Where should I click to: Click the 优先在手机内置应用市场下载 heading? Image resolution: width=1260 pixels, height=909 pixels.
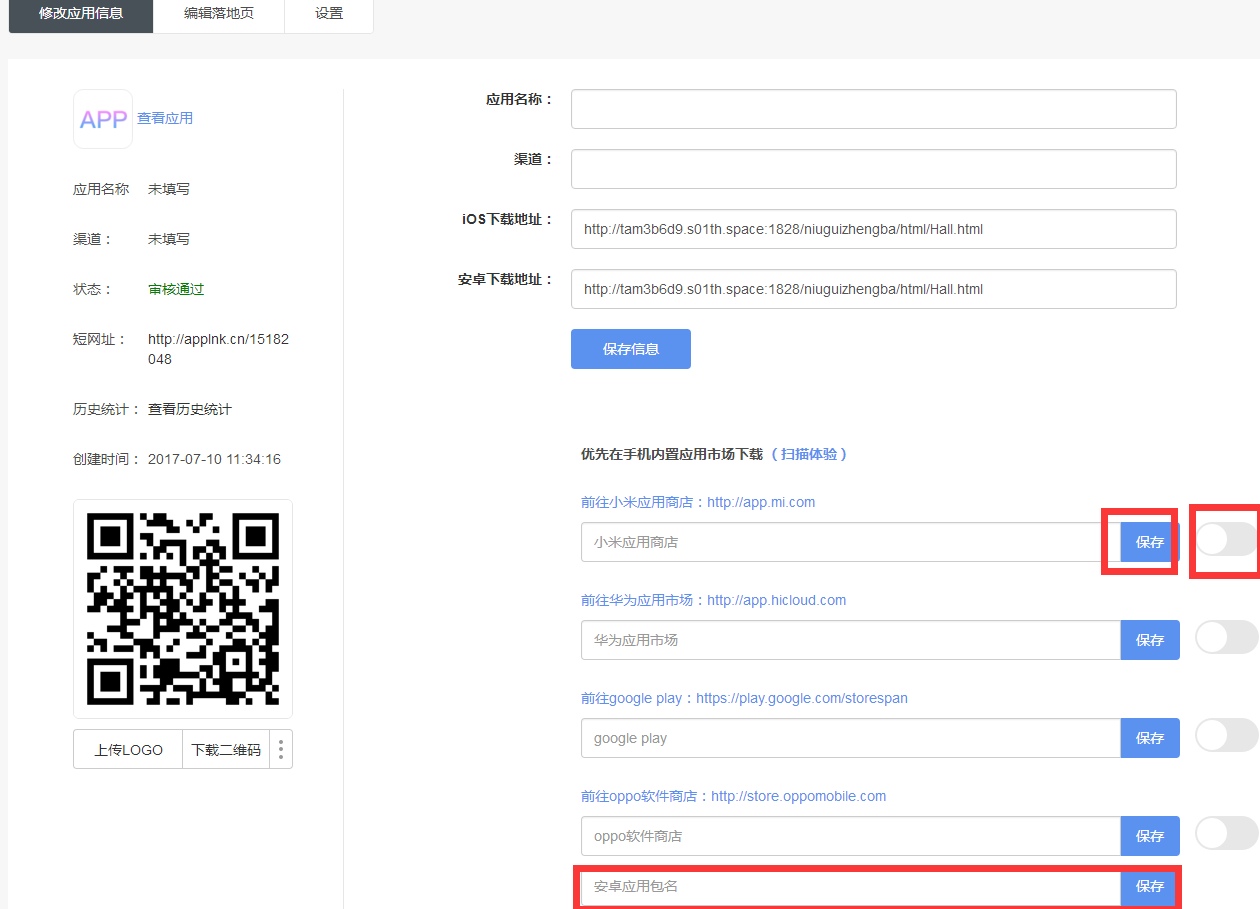pos(672,454)
